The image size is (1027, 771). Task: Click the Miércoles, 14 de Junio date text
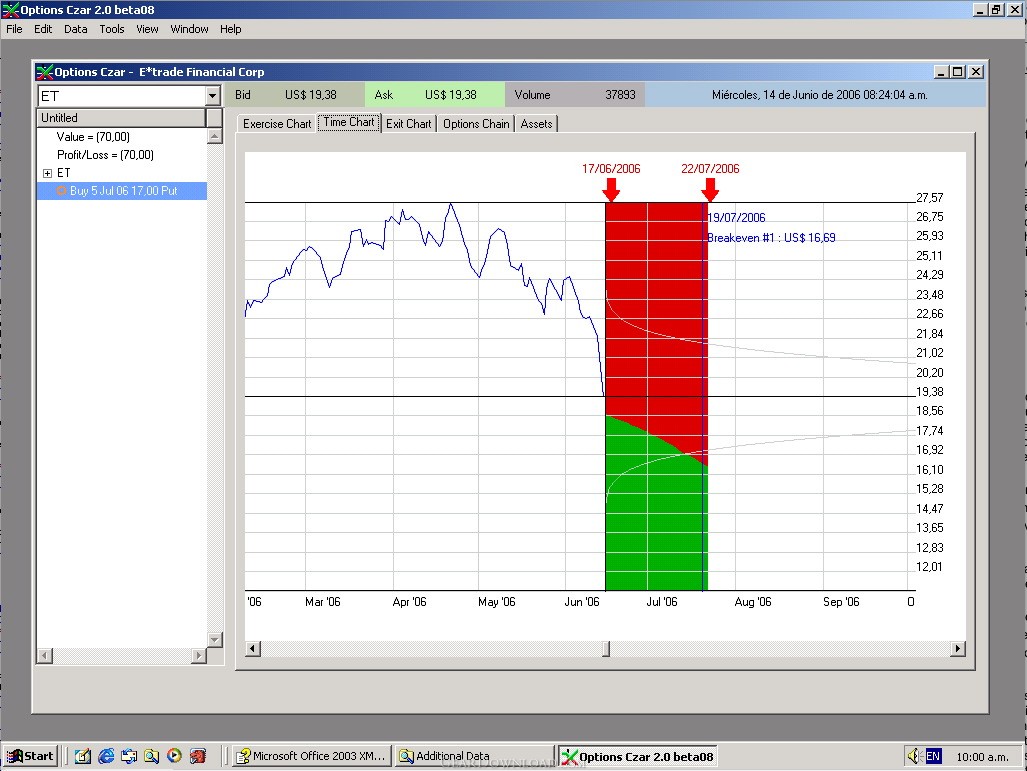pos(819,95)
